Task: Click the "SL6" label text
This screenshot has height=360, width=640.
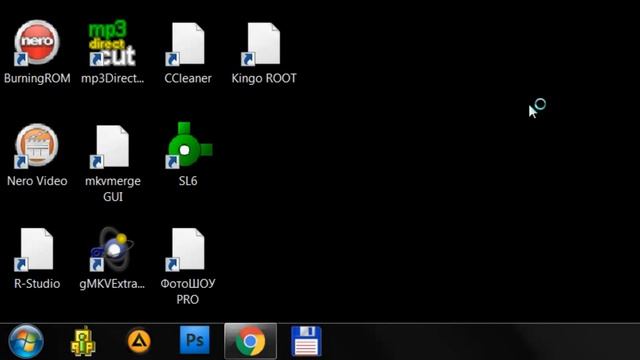Action: (x=188, y=181)
